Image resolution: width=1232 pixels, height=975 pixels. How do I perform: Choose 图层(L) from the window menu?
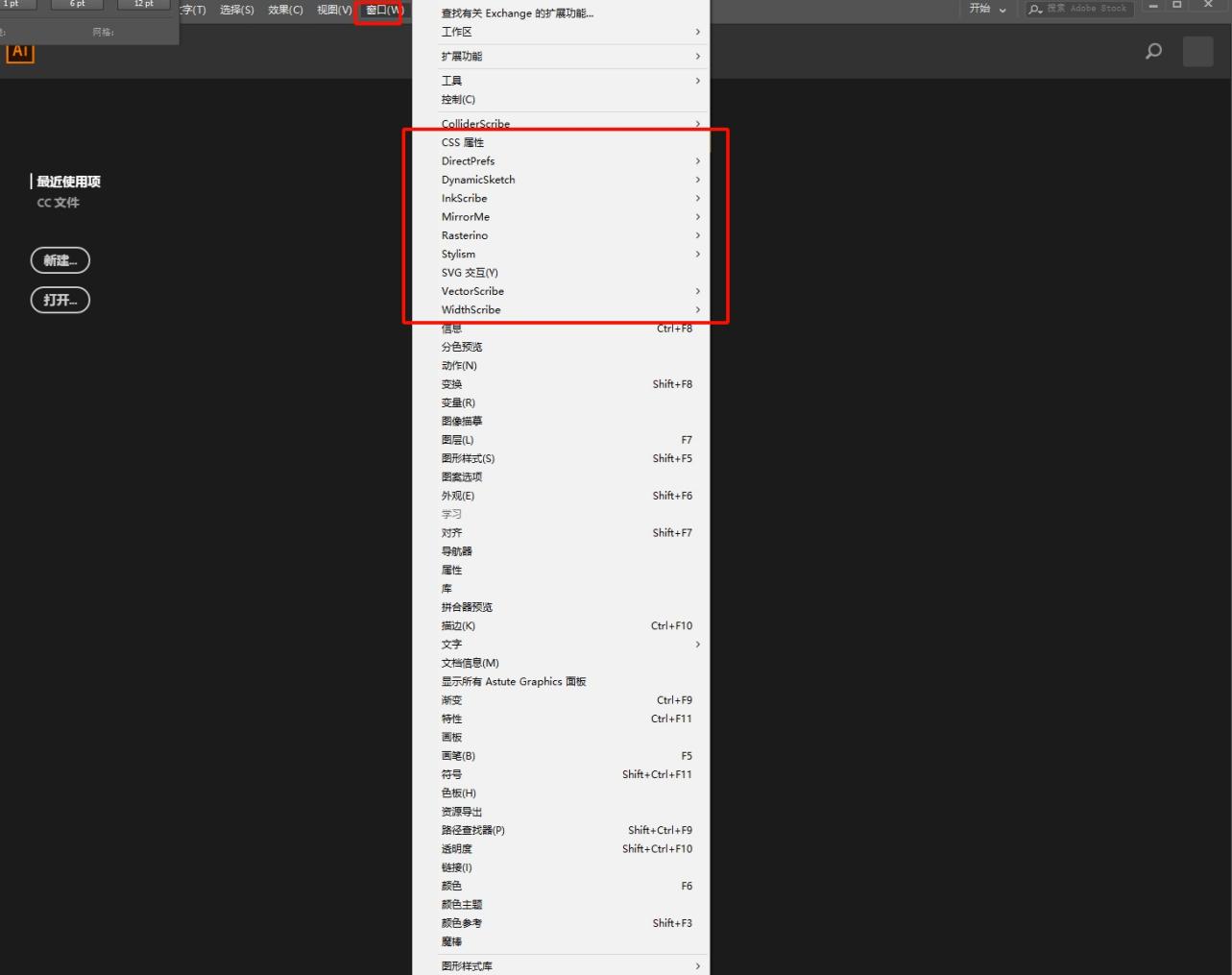pos(458,440)
